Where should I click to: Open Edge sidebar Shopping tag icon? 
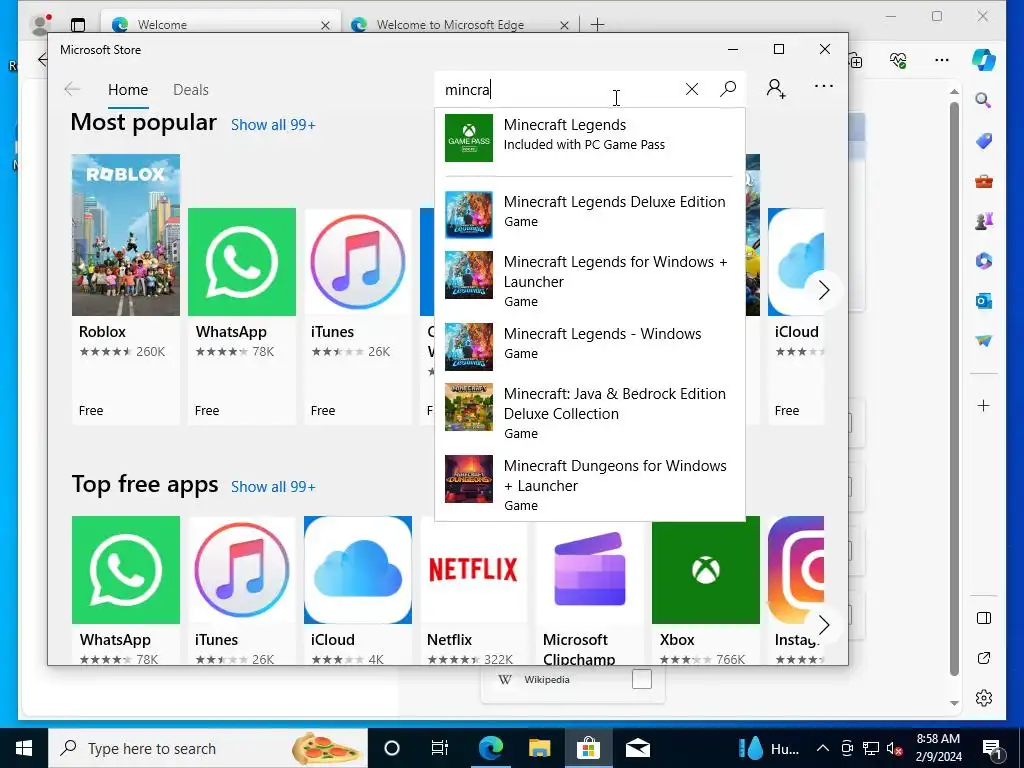[984, 140]
